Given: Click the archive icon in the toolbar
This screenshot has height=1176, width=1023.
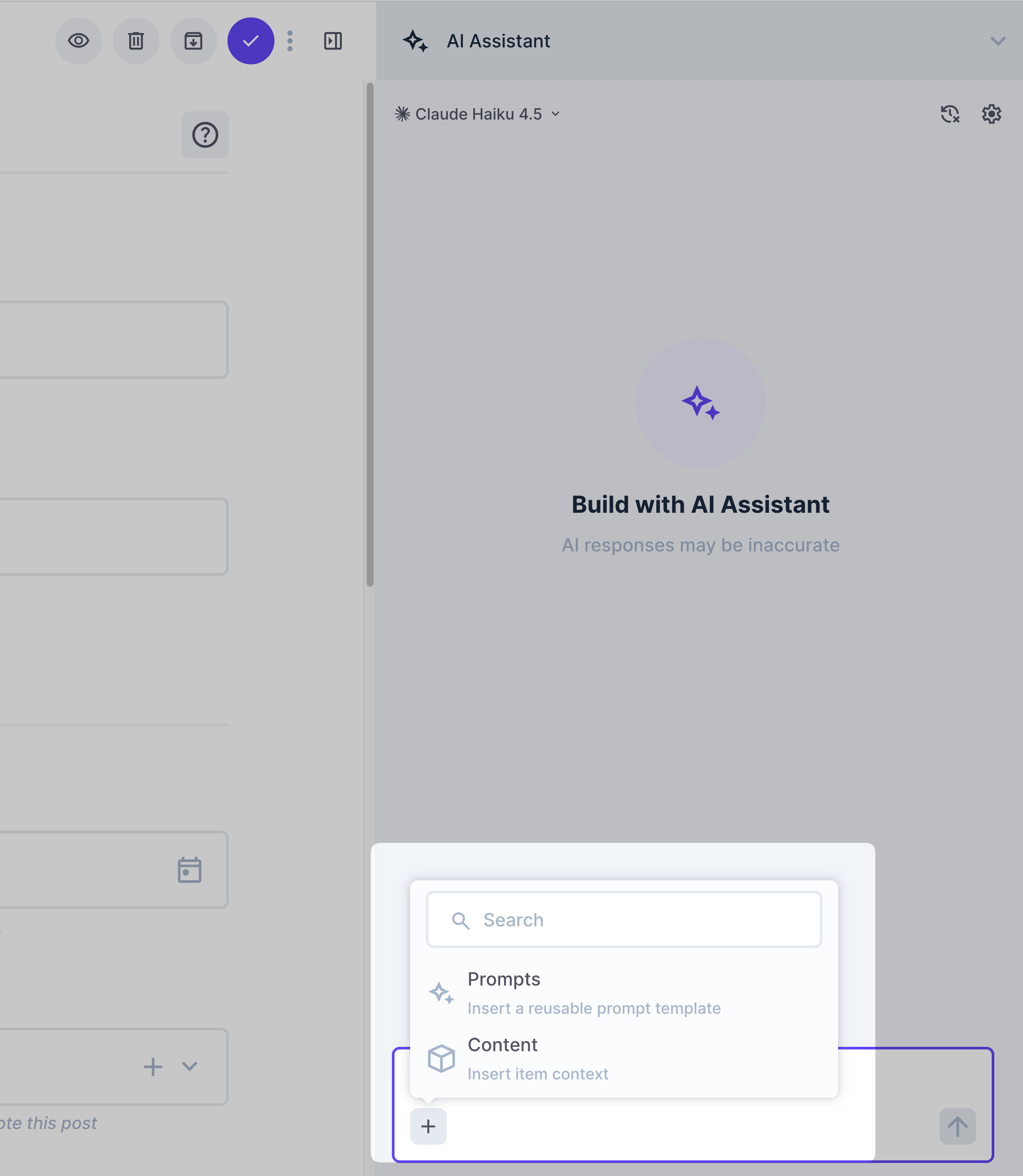Looking at the screenshot, I should click(x=194, y=40).
